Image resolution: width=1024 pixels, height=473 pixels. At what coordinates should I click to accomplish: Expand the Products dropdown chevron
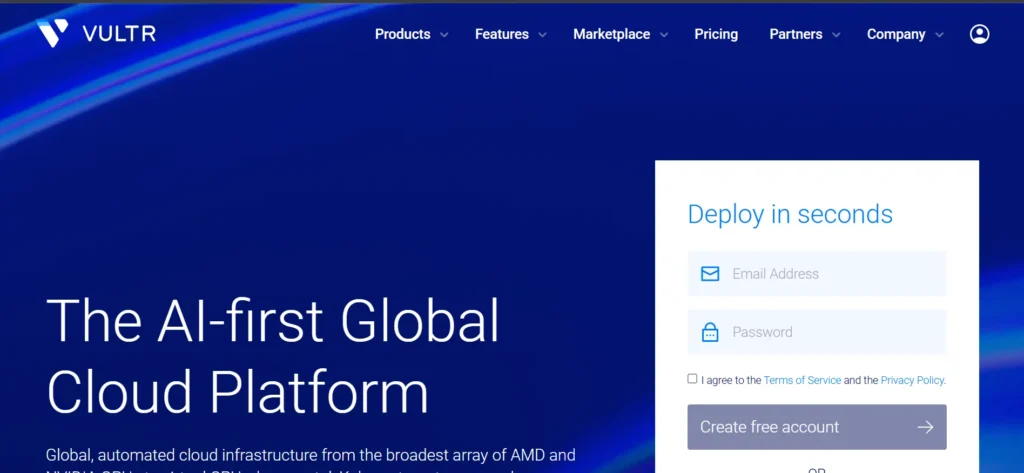(x=444, y=35)
